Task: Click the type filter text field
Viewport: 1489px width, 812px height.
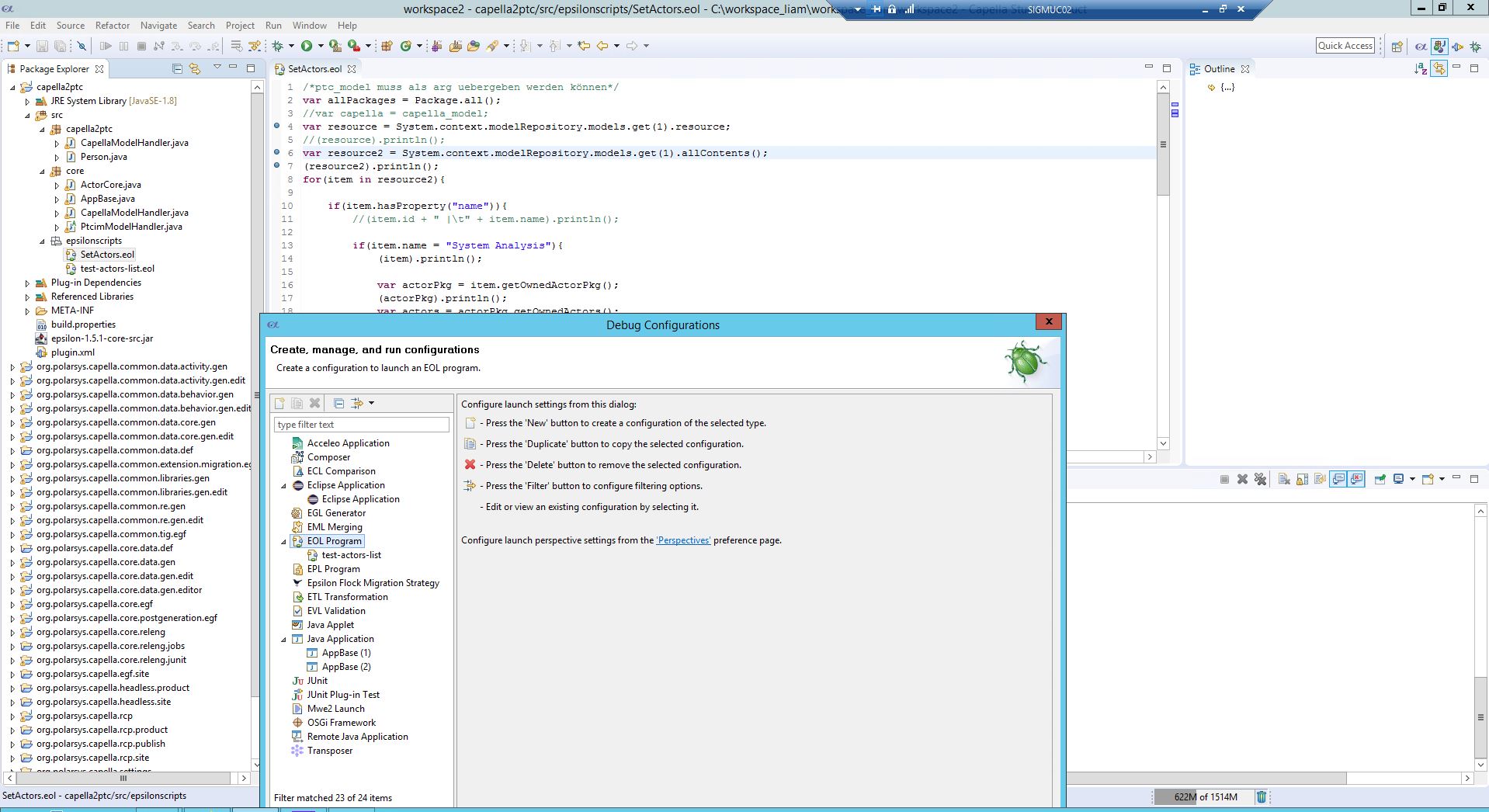Action: pos(361,425)
